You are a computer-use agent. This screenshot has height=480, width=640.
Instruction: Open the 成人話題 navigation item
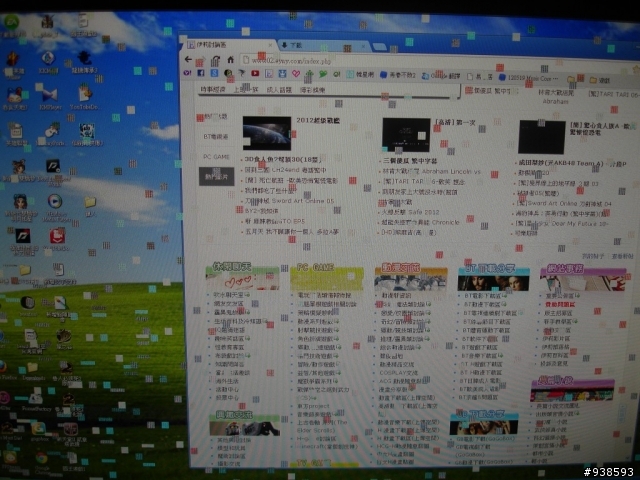pos(279,90)
